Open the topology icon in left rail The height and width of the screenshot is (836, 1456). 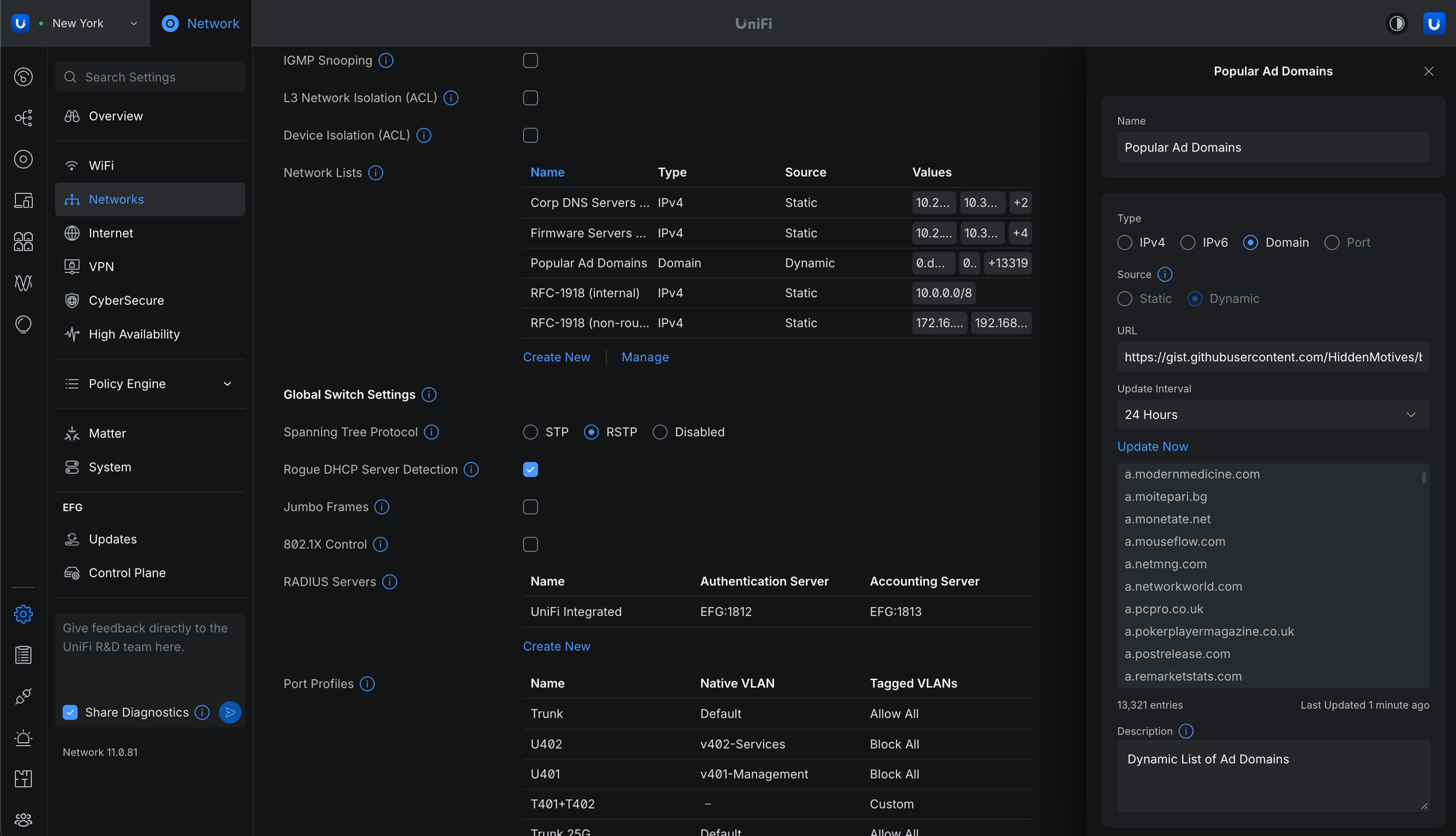(x=23, y=118)
